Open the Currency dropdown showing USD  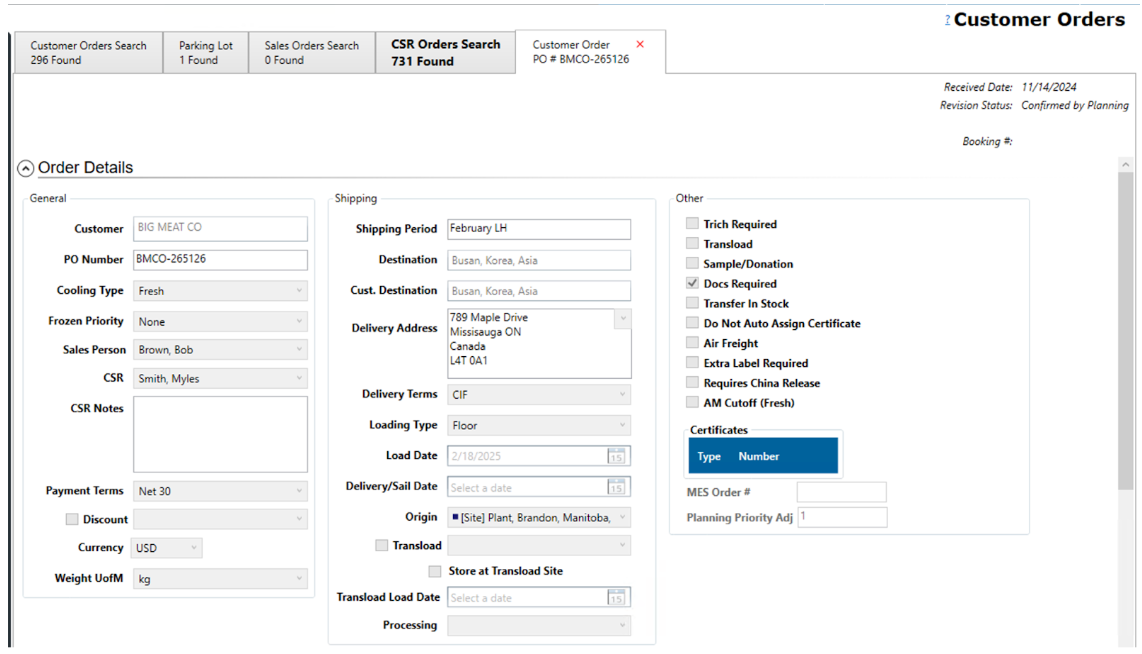tap(166, 548)
